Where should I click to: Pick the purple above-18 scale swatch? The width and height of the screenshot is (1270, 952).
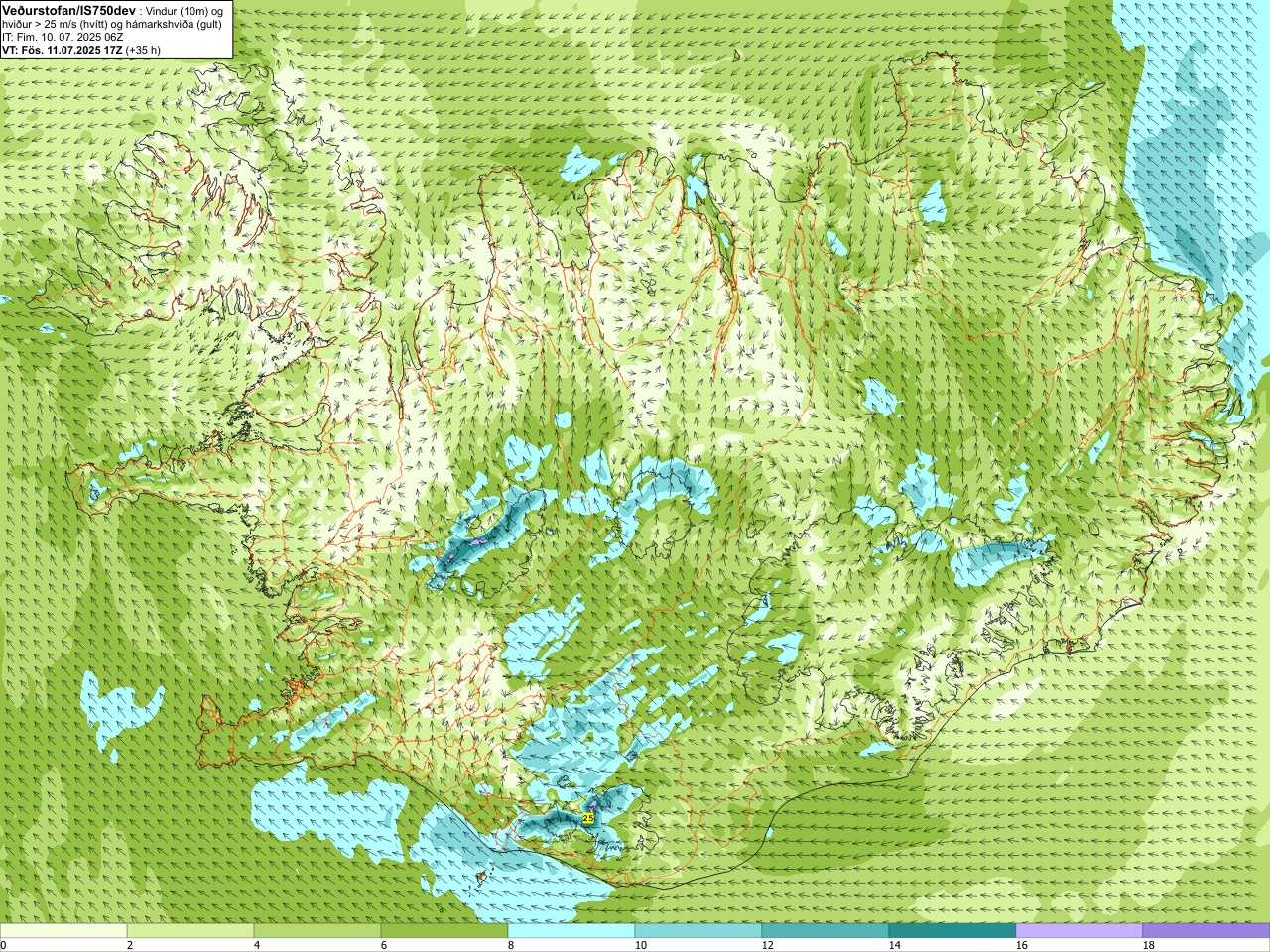pos(1206,931)
